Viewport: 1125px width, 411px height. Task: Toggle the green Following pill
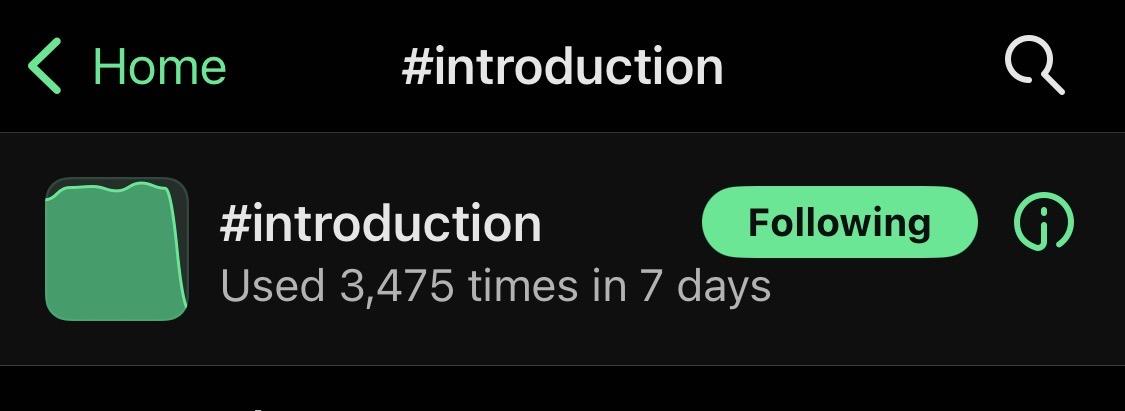click(x=839, y=222)
